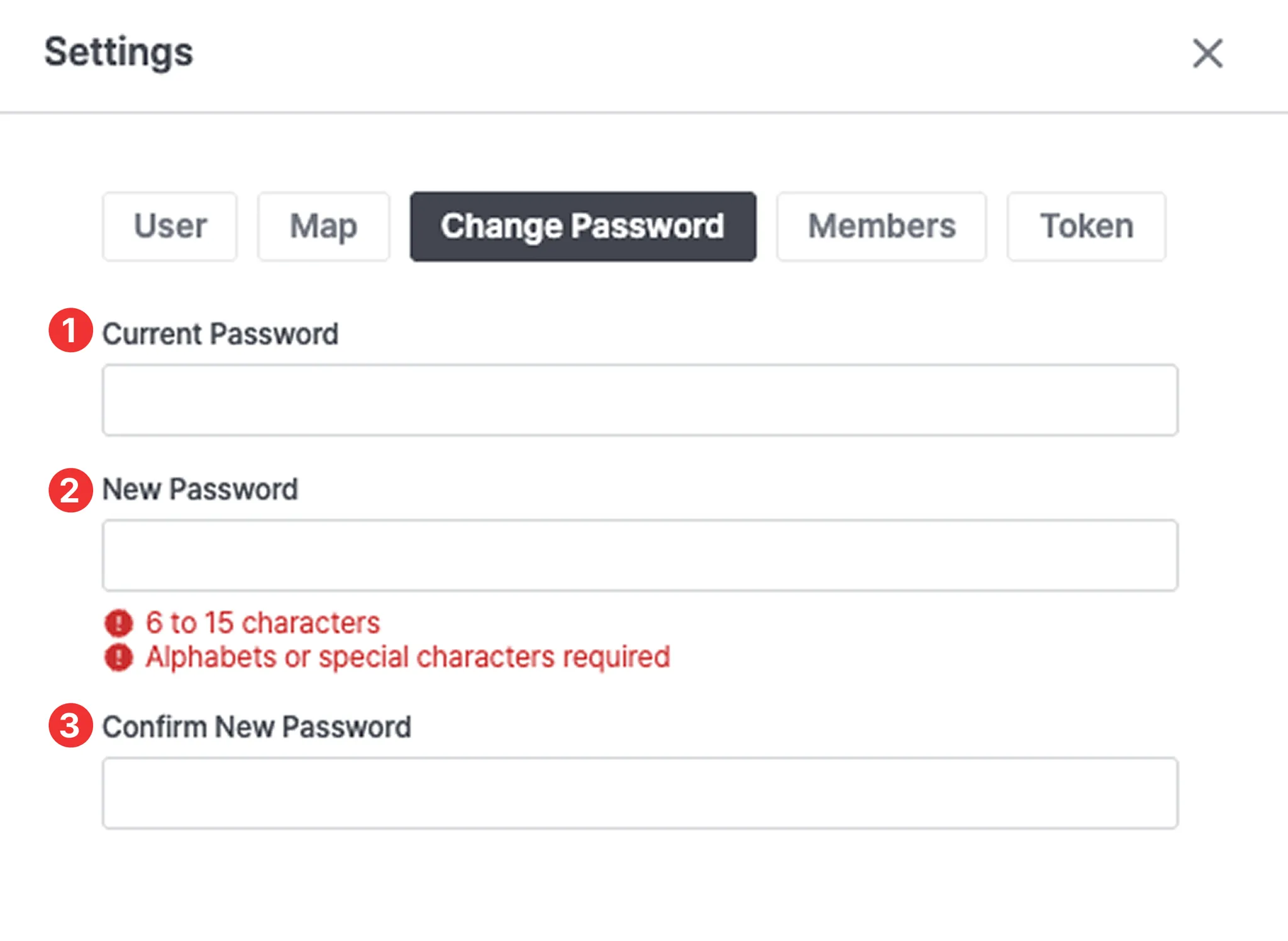Select the Change Password tab
Viewport: 1288px width, 941px height.
[582, 226]
